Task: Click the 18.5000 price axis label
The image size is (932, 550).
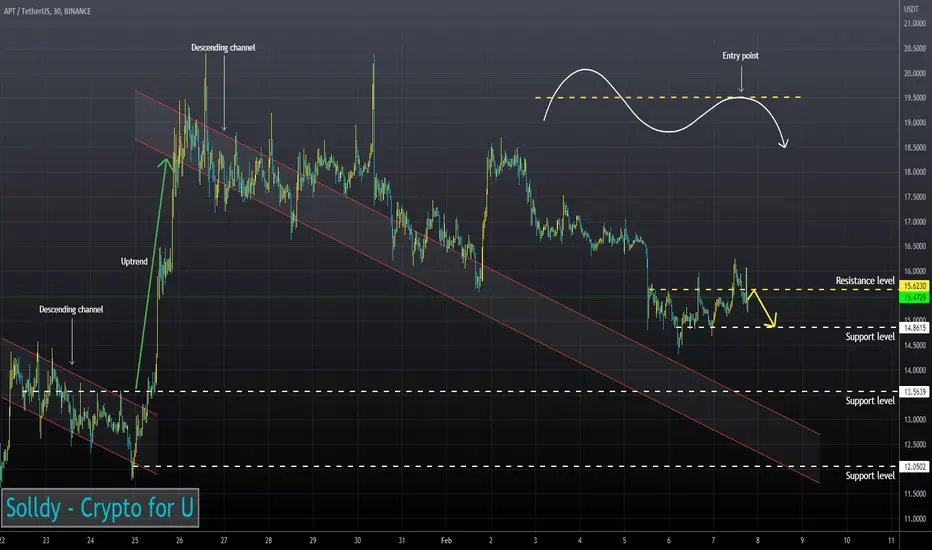Action: tap(915, 147)
